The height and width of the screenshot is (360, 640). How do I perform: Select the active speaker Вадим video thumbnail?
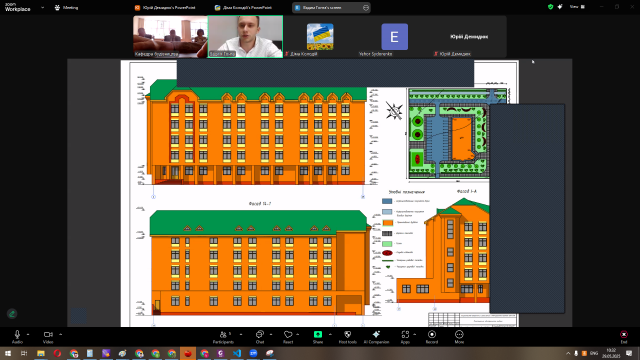(x=245, y=37)
